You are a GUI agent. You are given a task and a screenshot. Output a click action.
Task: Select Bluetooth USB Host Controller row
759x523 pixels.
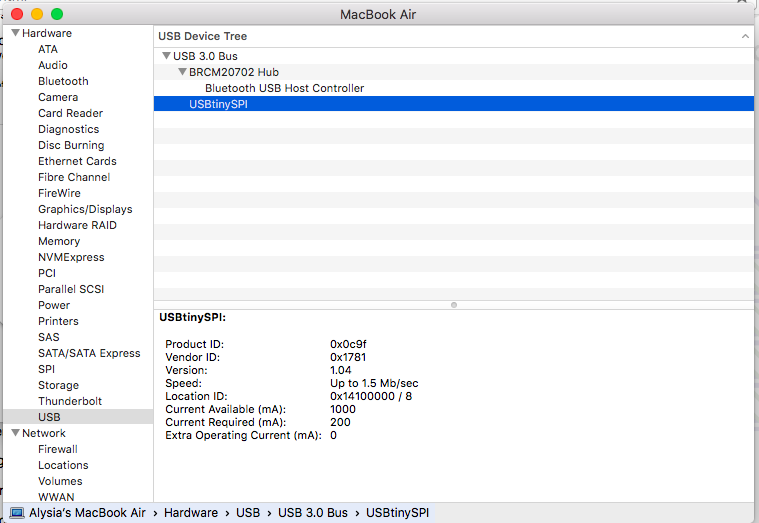[454, 88]
